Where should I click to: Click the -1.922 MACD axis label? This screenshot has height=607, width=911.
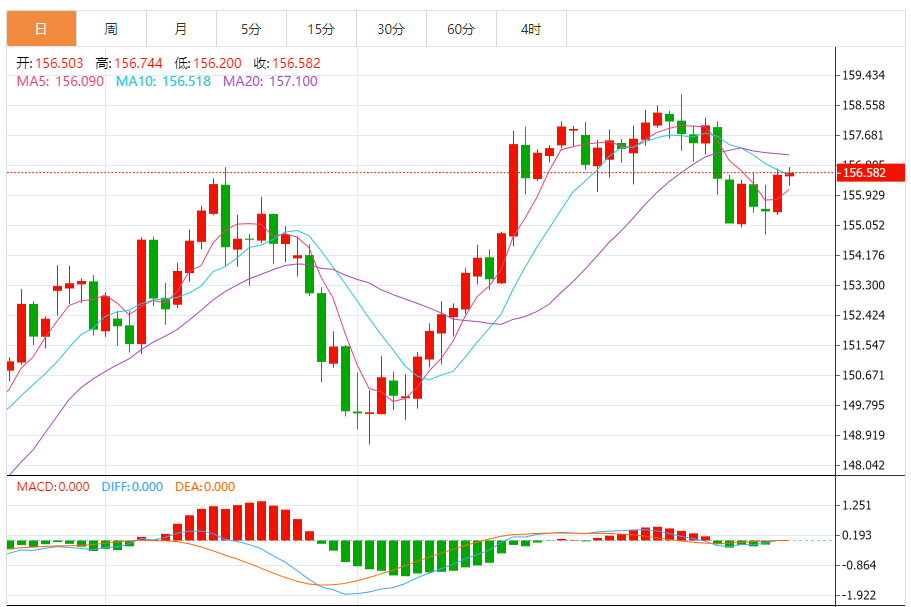pos(859,595)
